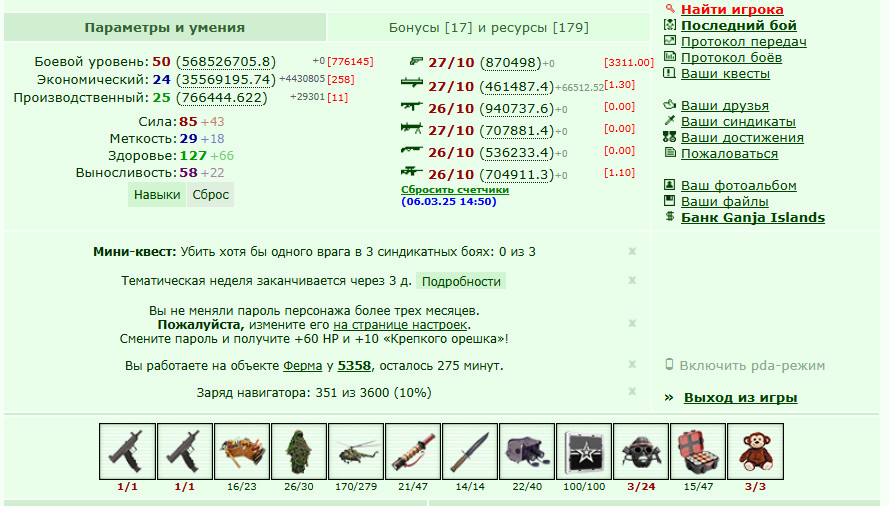Screen dimensions: 889x506
Task: Open the Ваши файлы link
Action: pos(725,201)
